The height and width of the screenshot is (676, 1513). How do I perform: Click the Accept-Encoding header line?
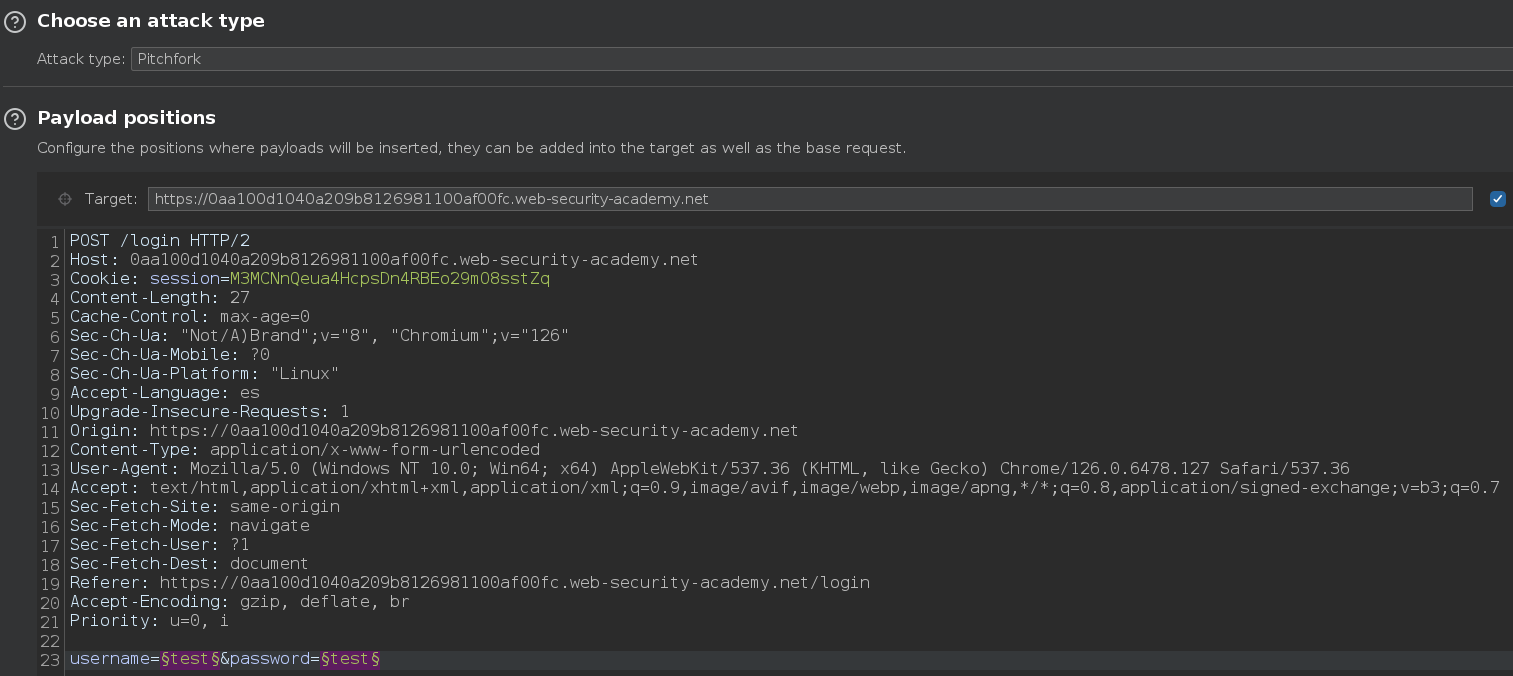pos(239,602)
